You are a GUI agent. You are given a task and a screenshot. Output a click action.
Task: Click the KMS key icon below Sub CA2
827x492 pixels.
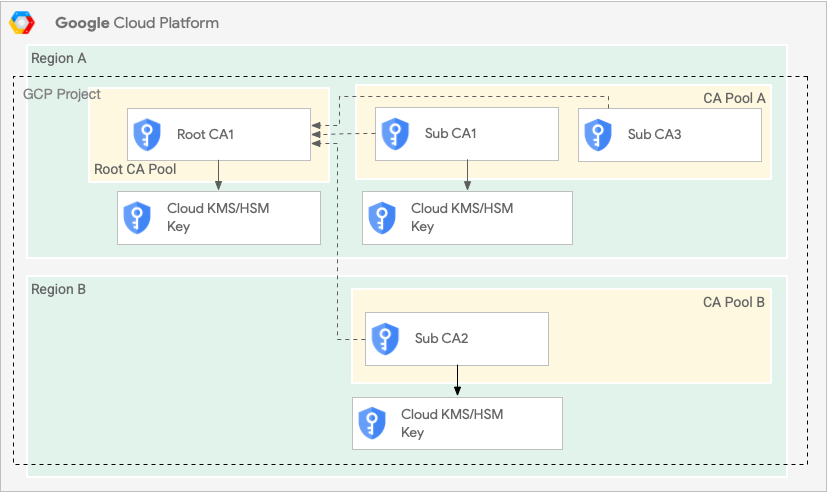(x=371, y=424)
